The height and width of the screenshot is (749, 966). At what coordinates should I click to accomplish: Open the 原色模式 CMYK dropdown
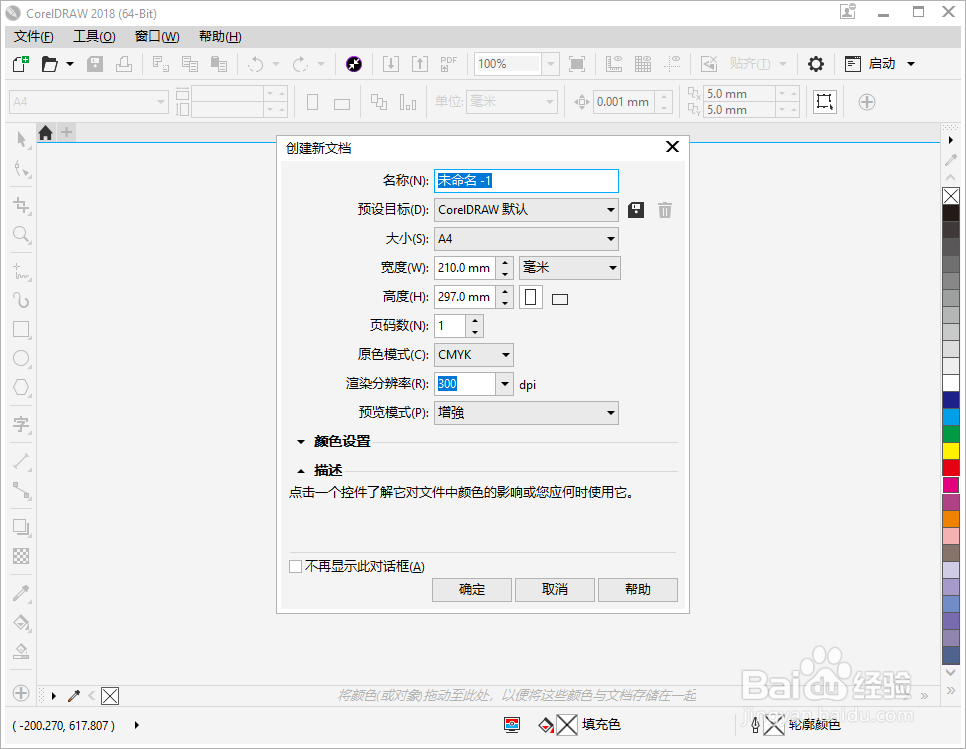(474, 355)
